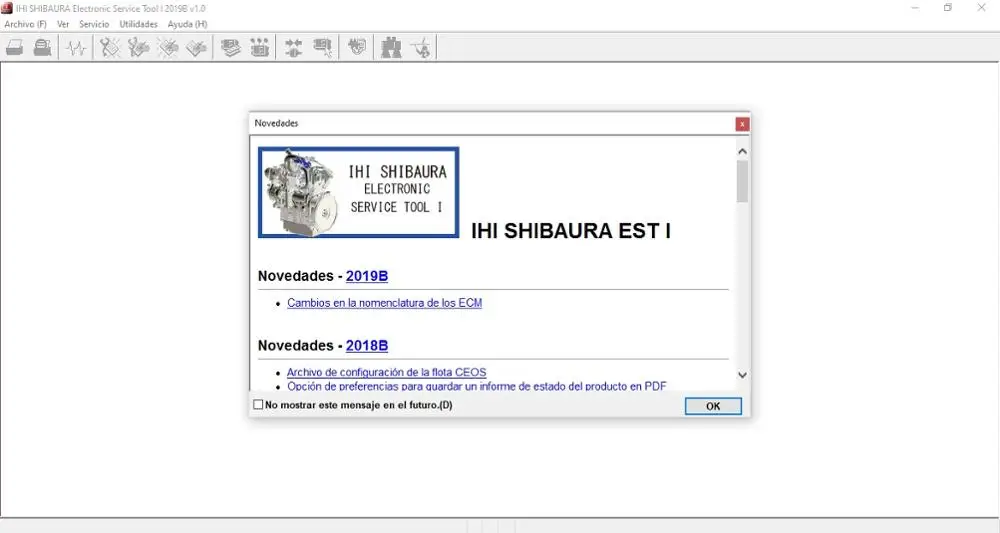Click the Novedades scrollbar down arrow
The image size is (1000, 533).
742,376
